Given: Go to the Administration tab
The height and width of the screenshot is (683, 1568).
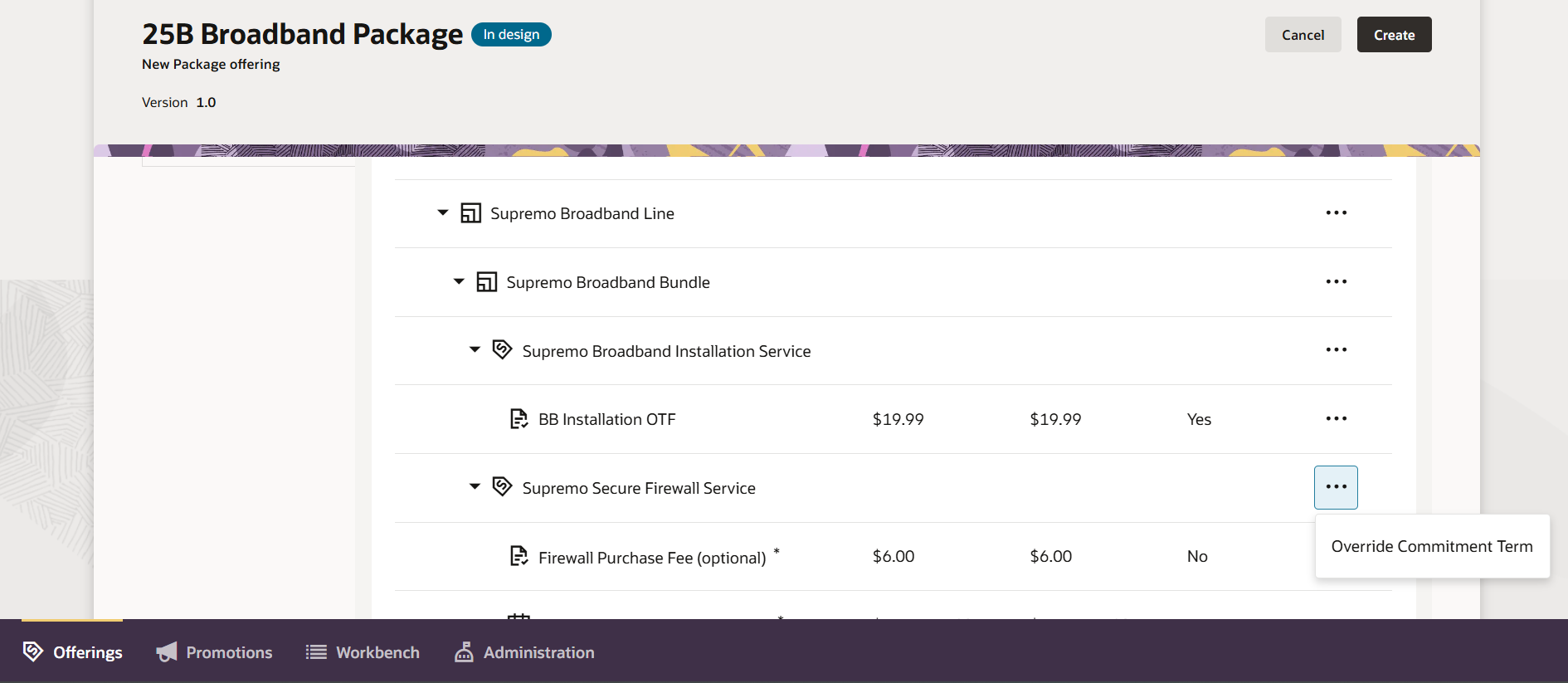Looking at the screenshot, I should 524,652.
